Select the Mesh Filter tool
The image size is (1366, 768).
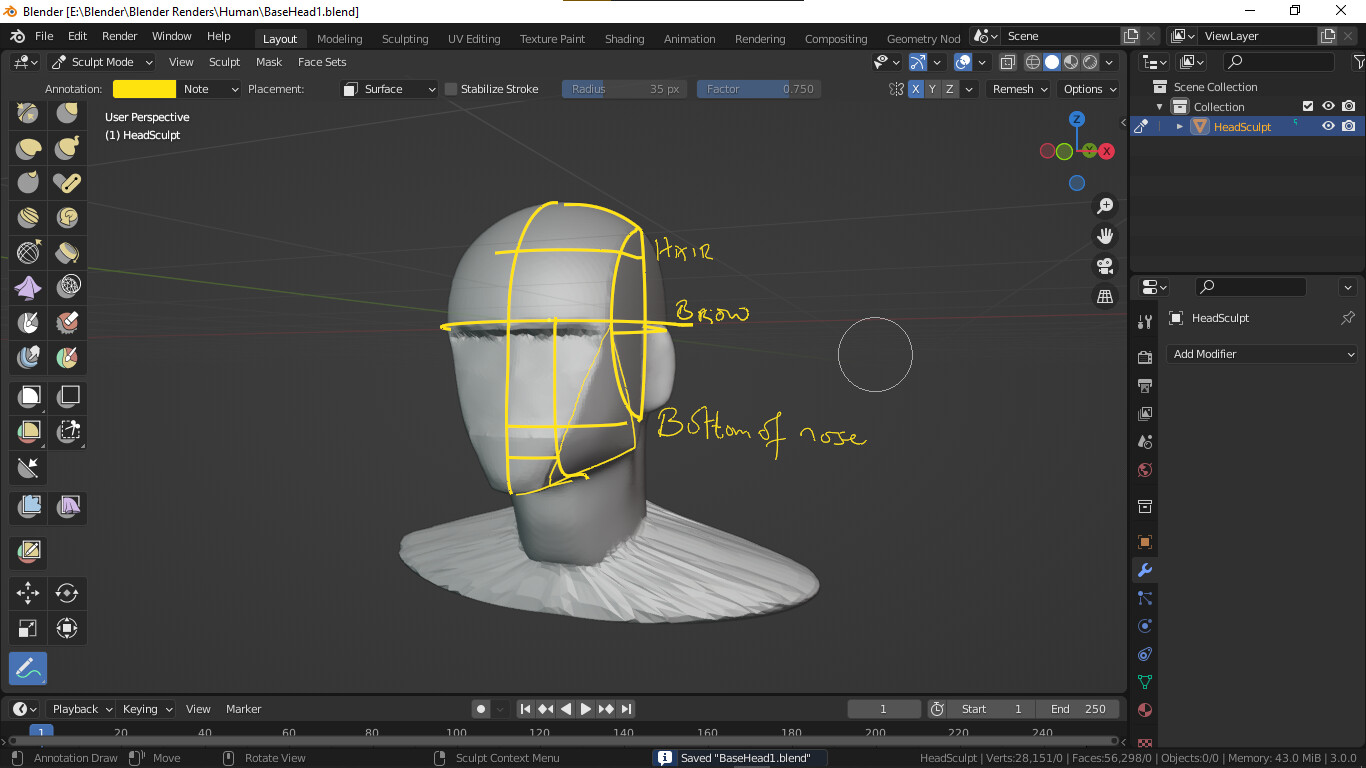(28, 507)
